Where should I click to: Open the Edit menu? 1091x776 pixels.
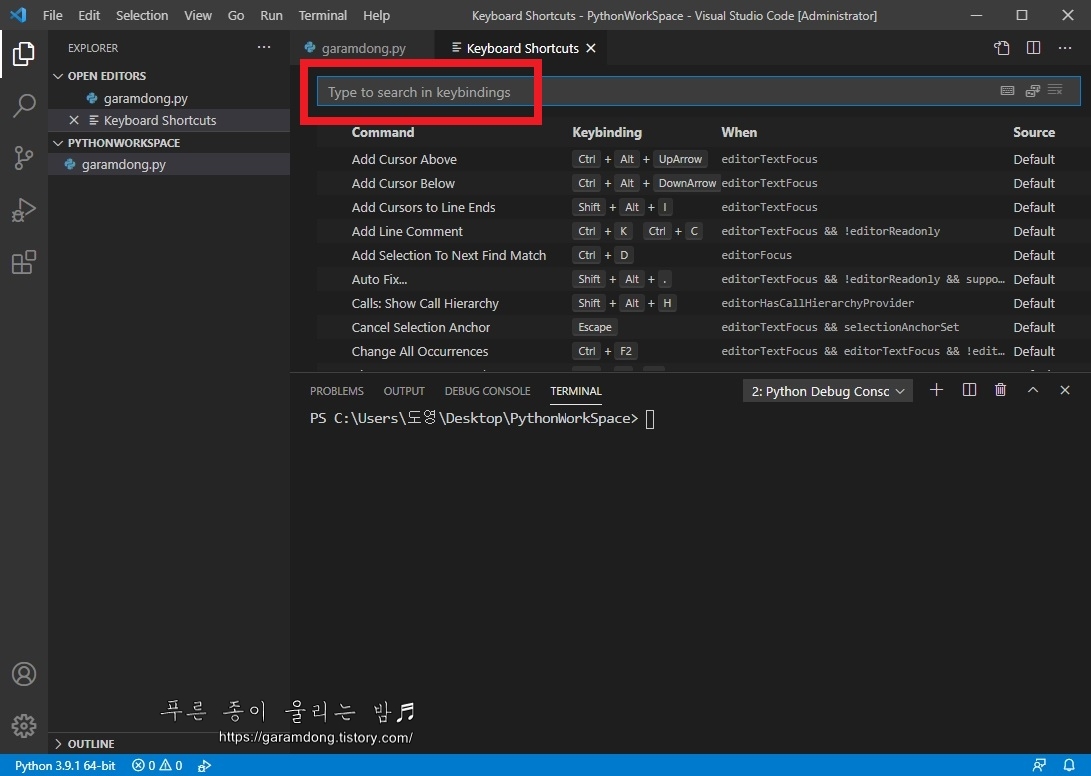pyautogui.click(x=89, y=15)
